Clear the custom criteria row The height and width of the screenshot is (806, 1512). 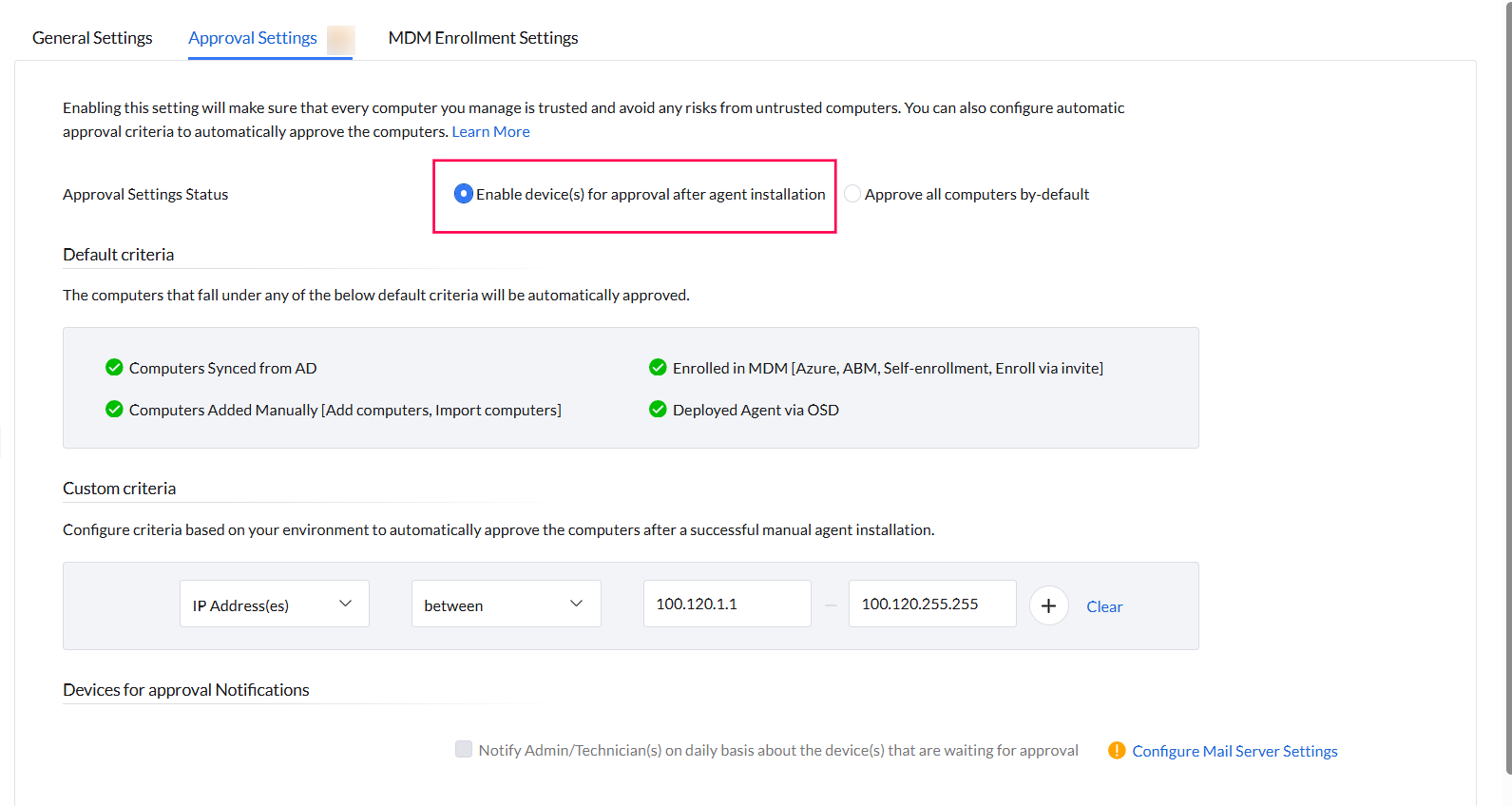[1104, 606]
